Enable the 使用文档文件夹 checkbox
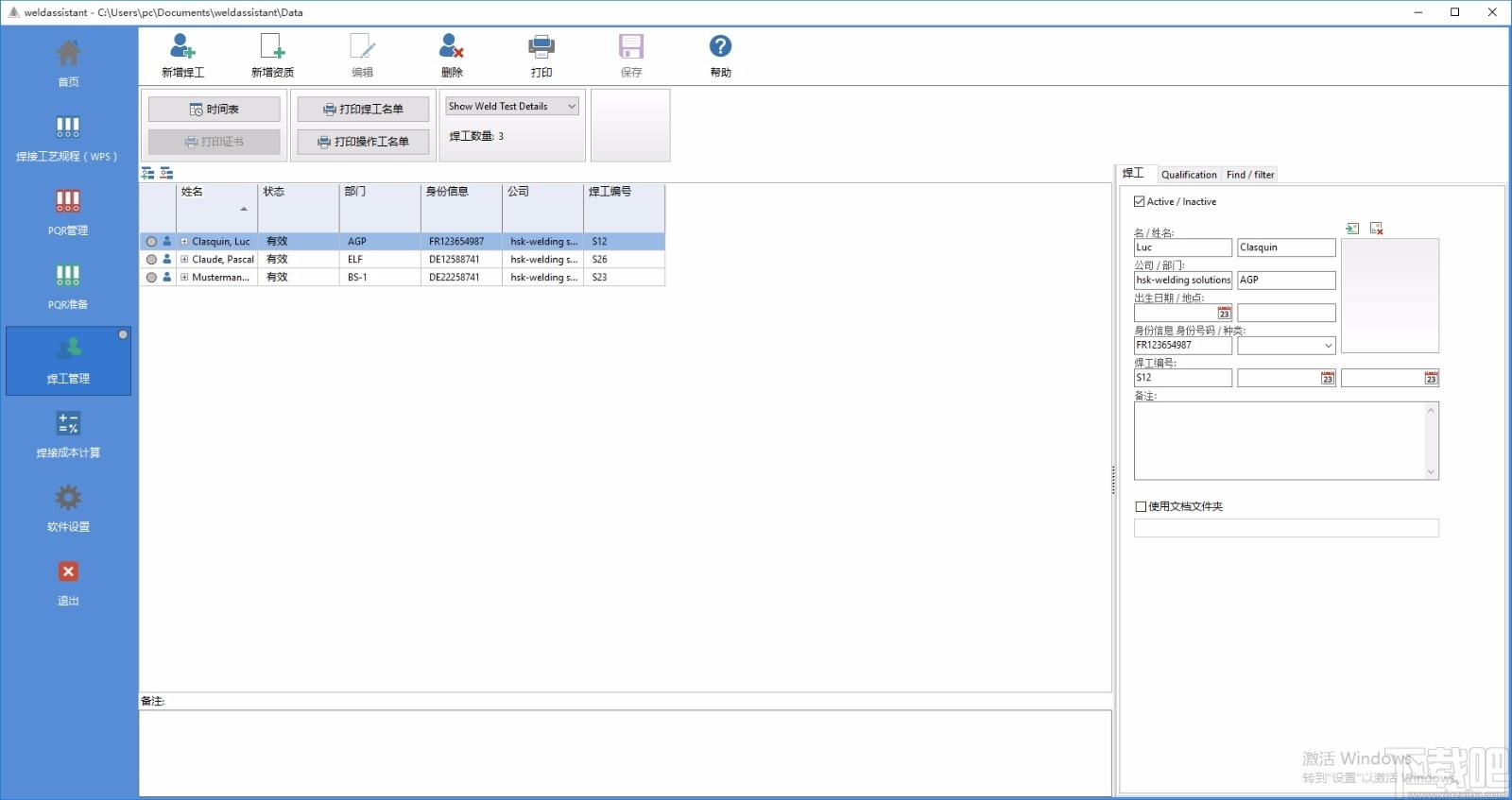This screenshot has height=800, width=1512. point(1141,506)
